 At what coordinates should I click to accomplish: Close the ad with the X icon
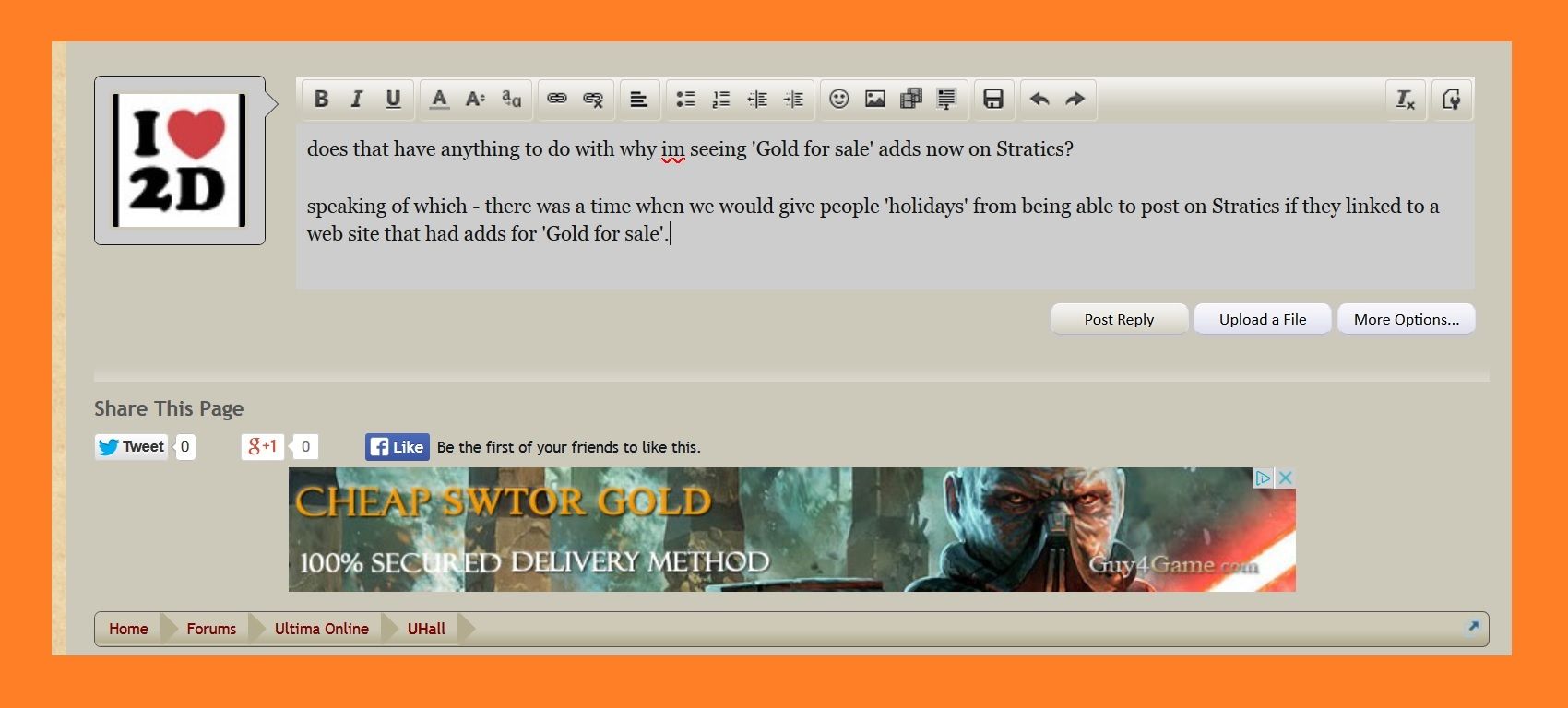point(1285,478)
